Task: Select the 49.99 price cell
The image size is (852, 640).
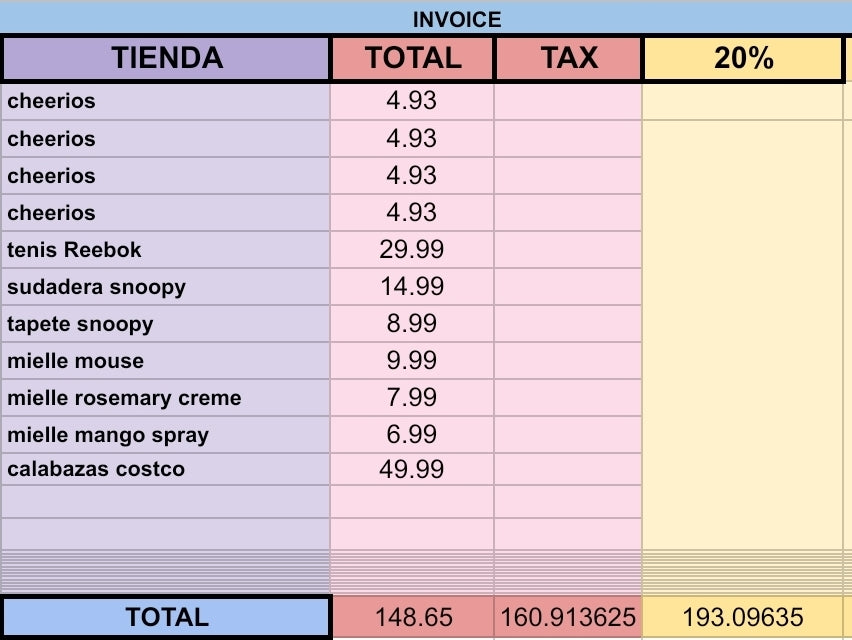Action: pyautogui.click(x=412, y=469)
